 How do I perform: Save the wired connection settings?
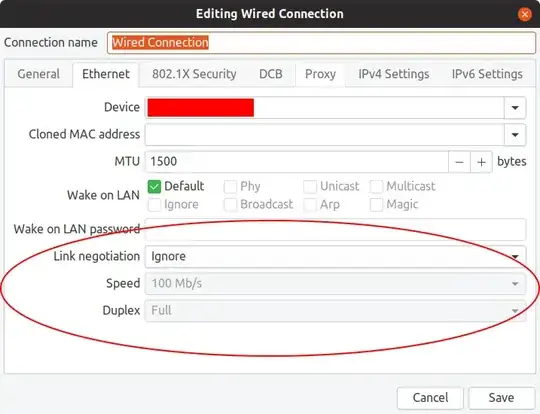click(501, 398)
